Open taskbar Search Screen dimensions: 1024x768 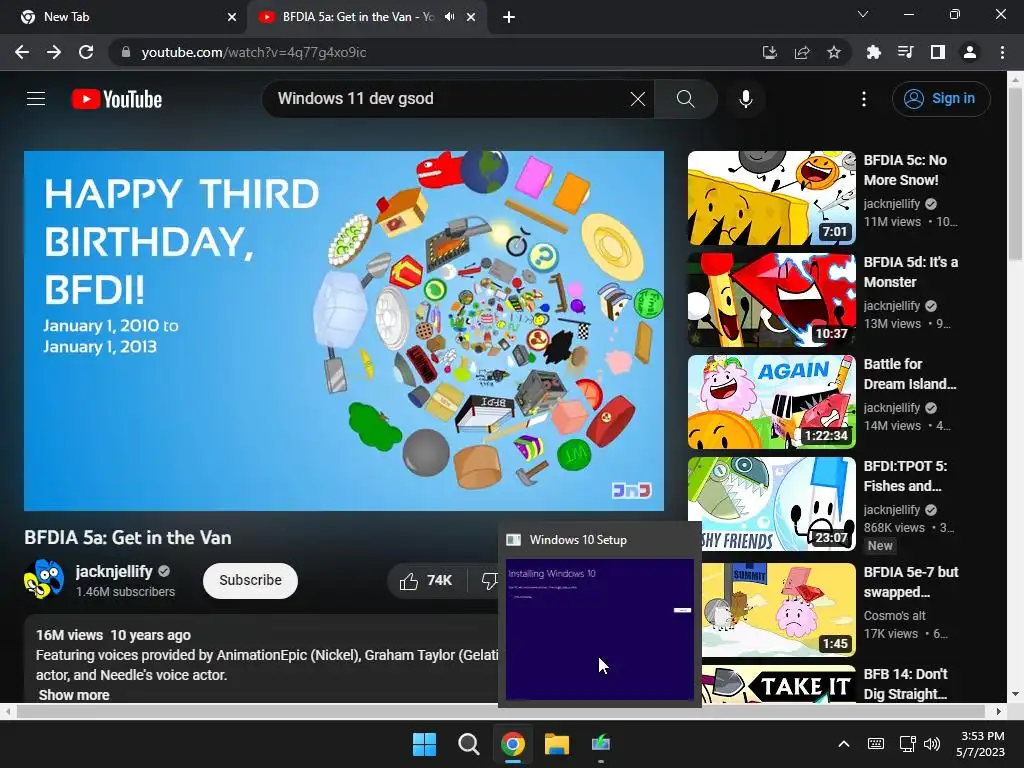(468, 744)
